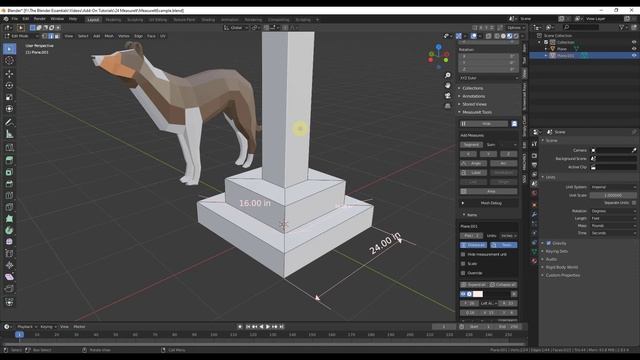The image size is (640, 360).
Task: Open the Mass units dropdown
Action: pyautogui.click(x=613, y=226)
